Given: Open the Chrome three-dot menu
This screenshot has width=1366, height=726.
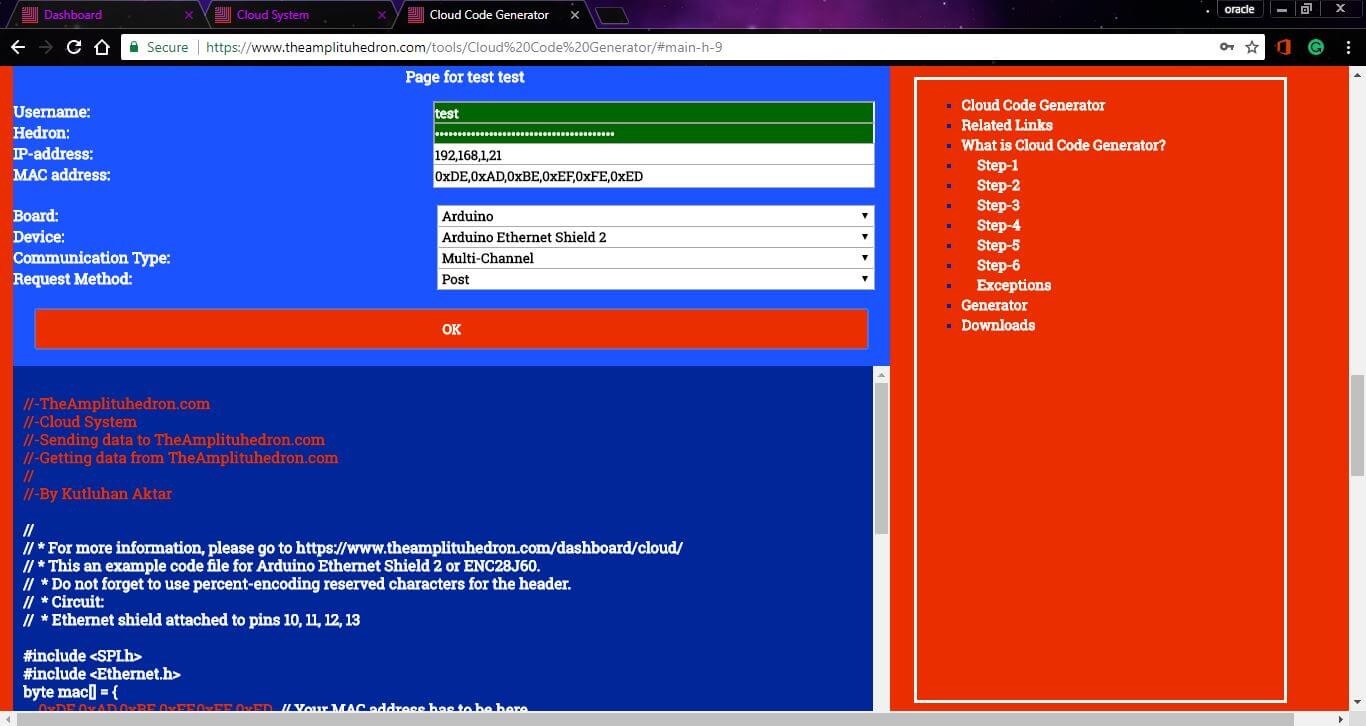Looking at the screenshot, I should click(x=1346, y=47).
